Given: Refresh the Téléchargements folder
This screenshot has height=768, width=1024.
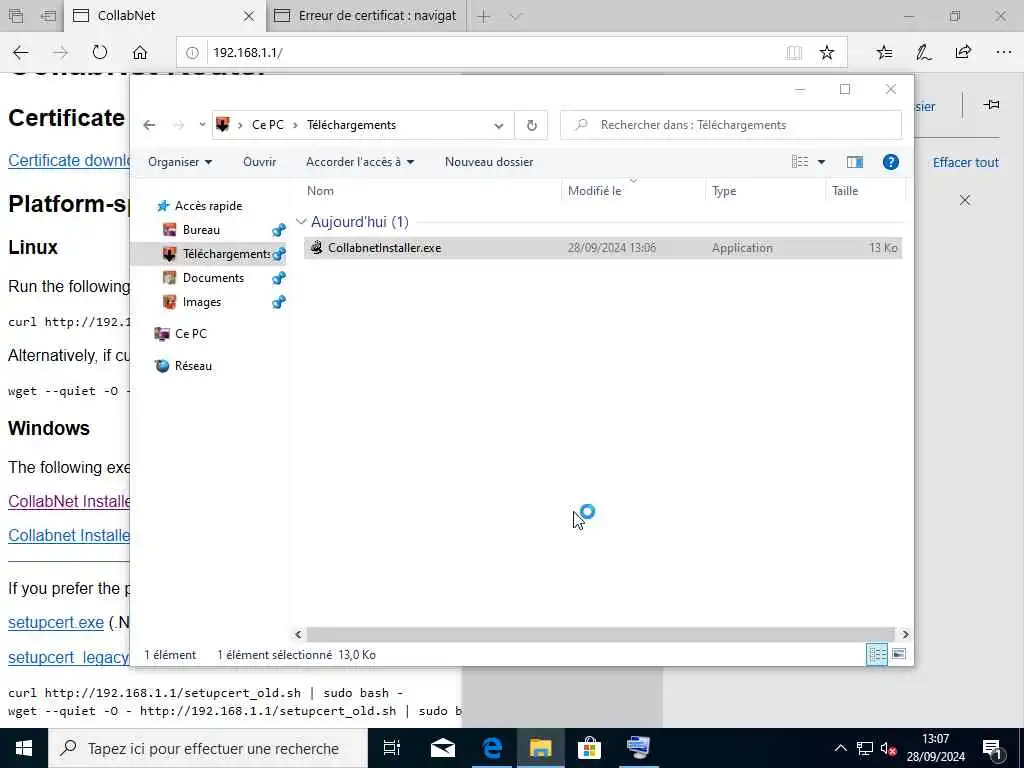Looking at the screenshot, I should 532,125.
